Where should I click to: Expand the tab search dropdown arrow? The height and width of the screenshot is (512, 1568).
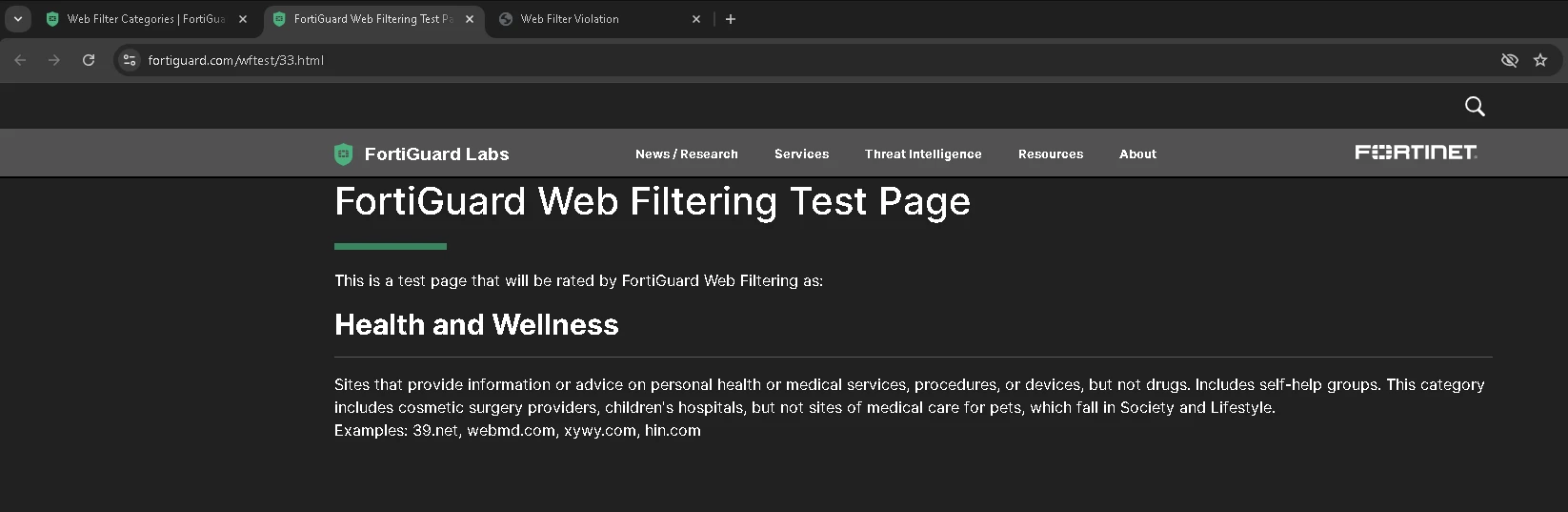click(18, 19)
